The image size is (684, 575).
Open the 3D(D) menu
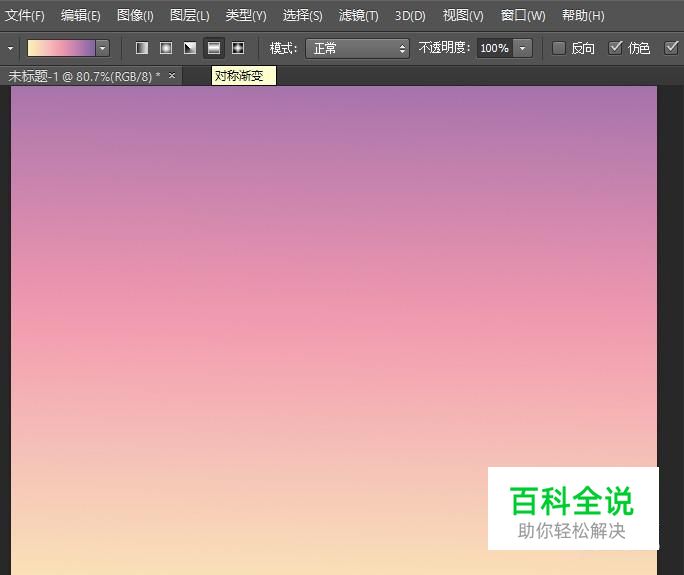(410, 16)
